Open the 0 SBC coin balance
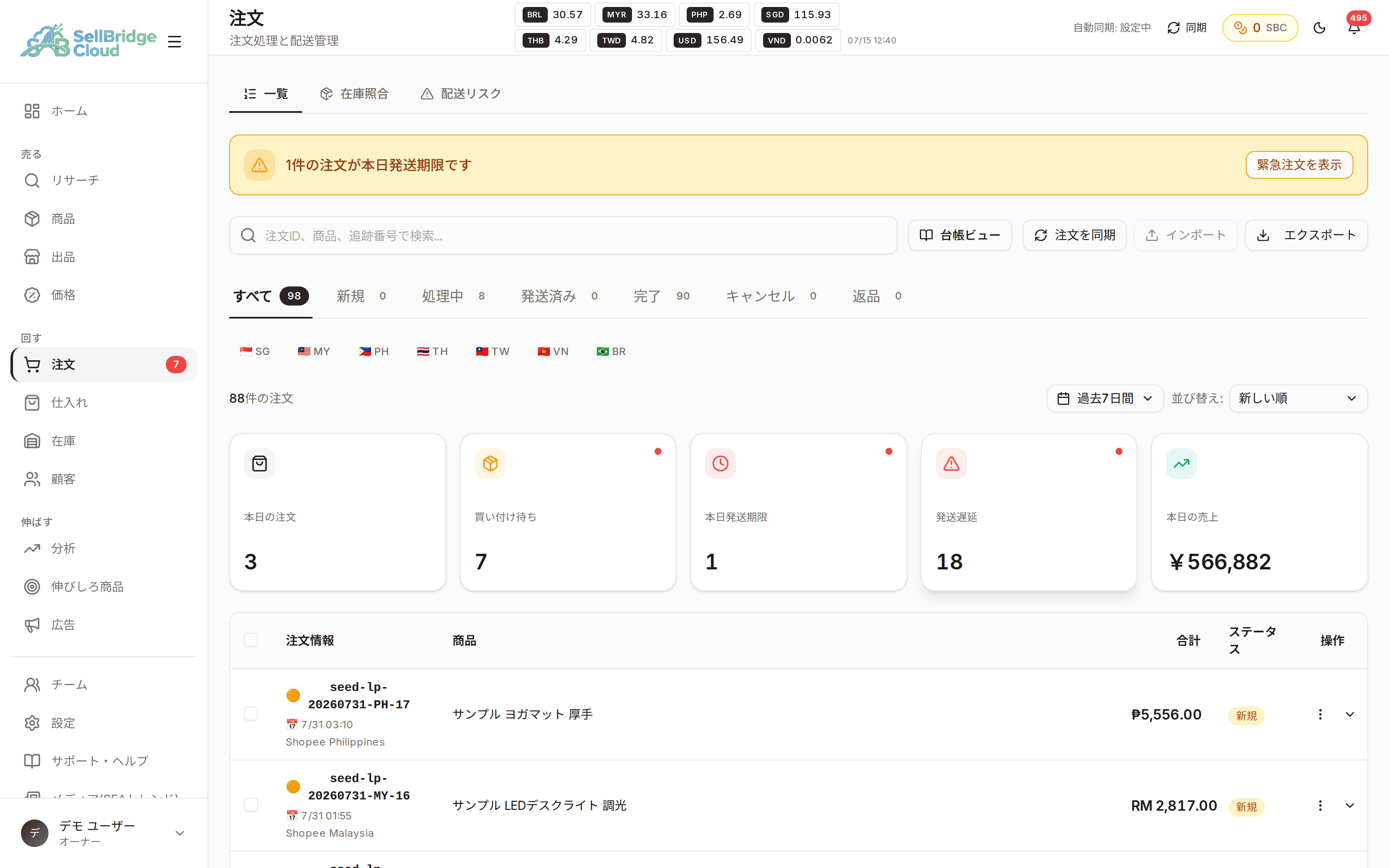The image size is (1389, 868). coord(1260,27)
